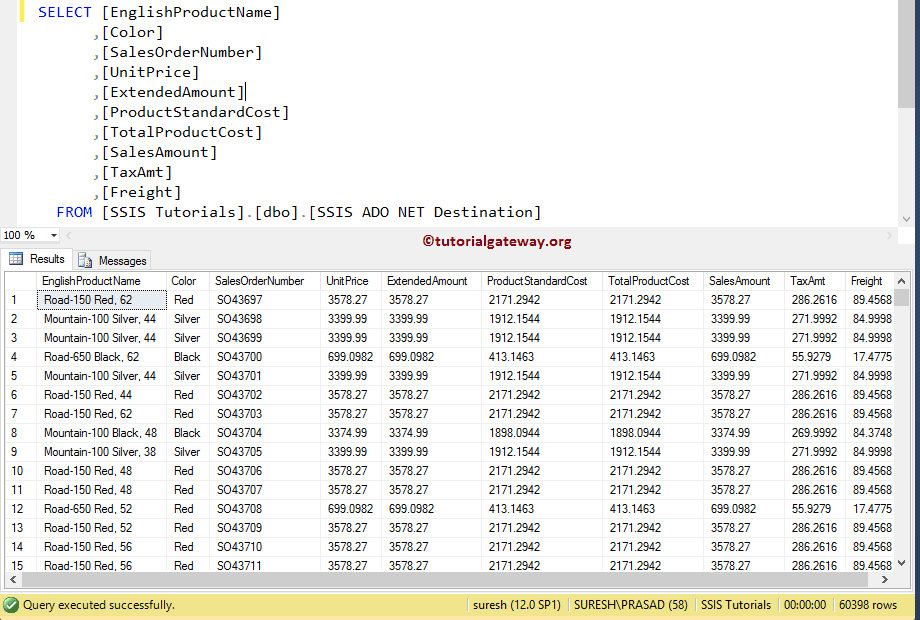The height and width of the screenshot is (620, 920).
Task: Select row 8 header in results
Action: (x=21, y=433)
